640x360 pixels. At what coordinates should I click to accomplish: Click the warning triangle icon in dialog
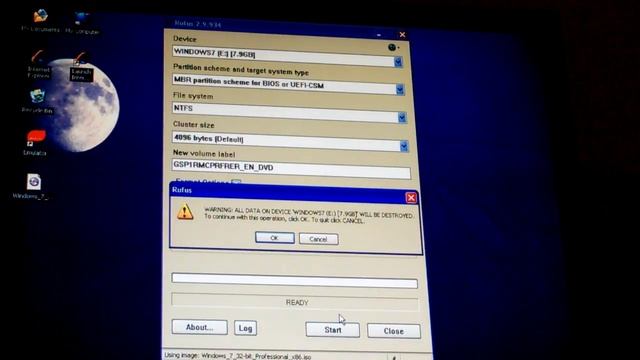point(185,212)
